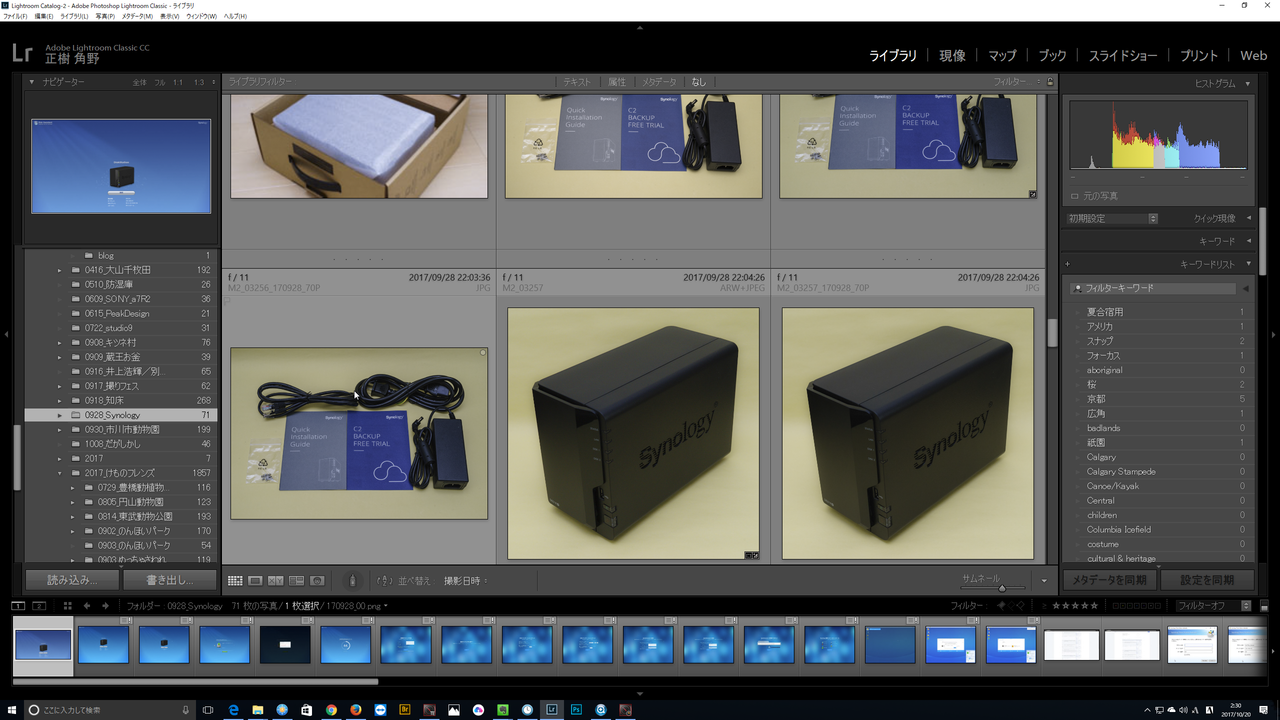The height and width of the screenshot is (720, 1280).
Task: Expand the 2017_けものフレンズ folder
Action: tap(60, 473)
